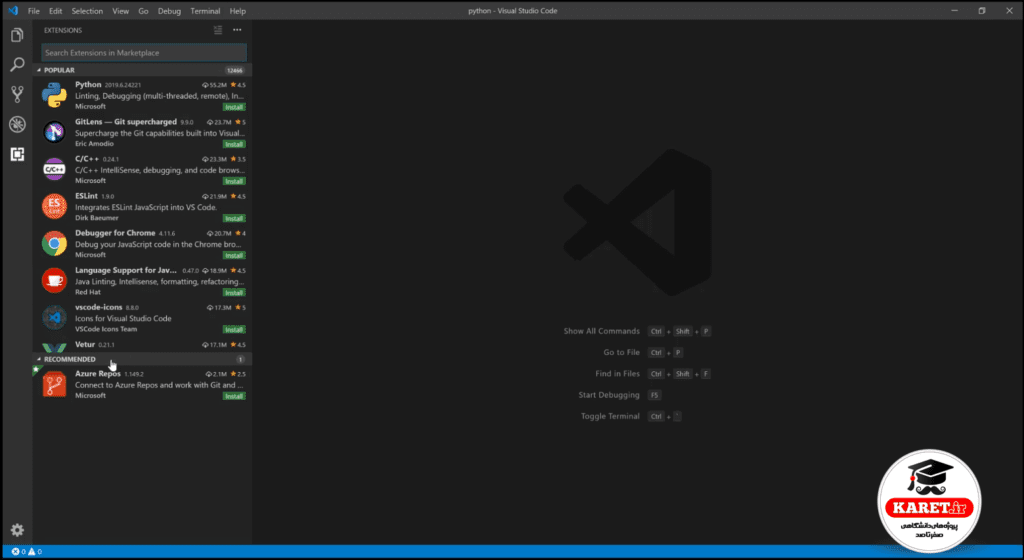Click the VS Code logo in title bar

coord(13,10)
